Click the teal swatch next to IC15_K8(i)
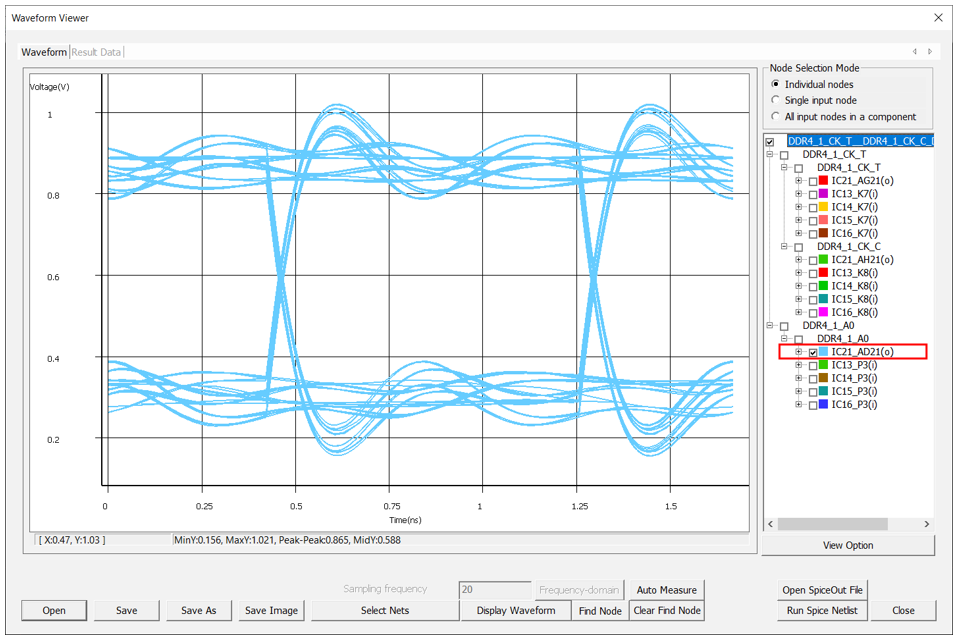958x640 pixels. pyautogui.click(x=823, y=299)
